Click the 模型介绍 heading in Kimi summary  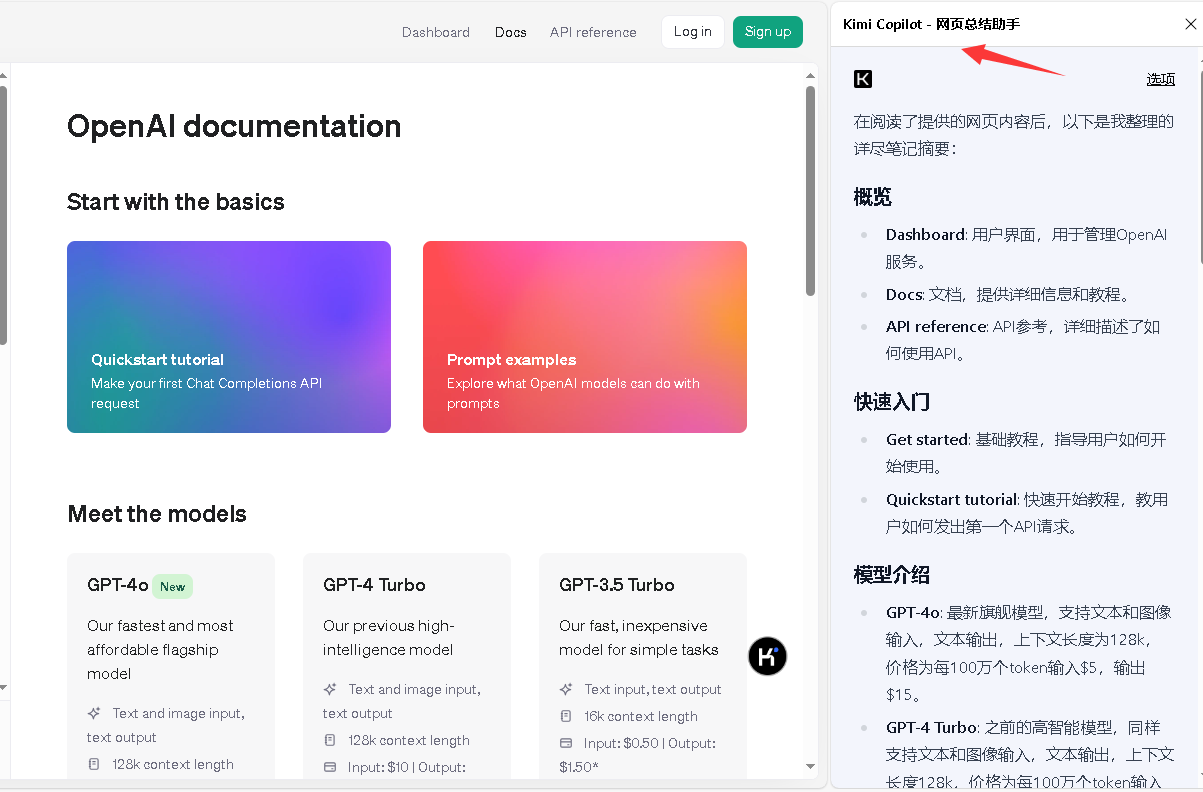click(x=892, y=575)
